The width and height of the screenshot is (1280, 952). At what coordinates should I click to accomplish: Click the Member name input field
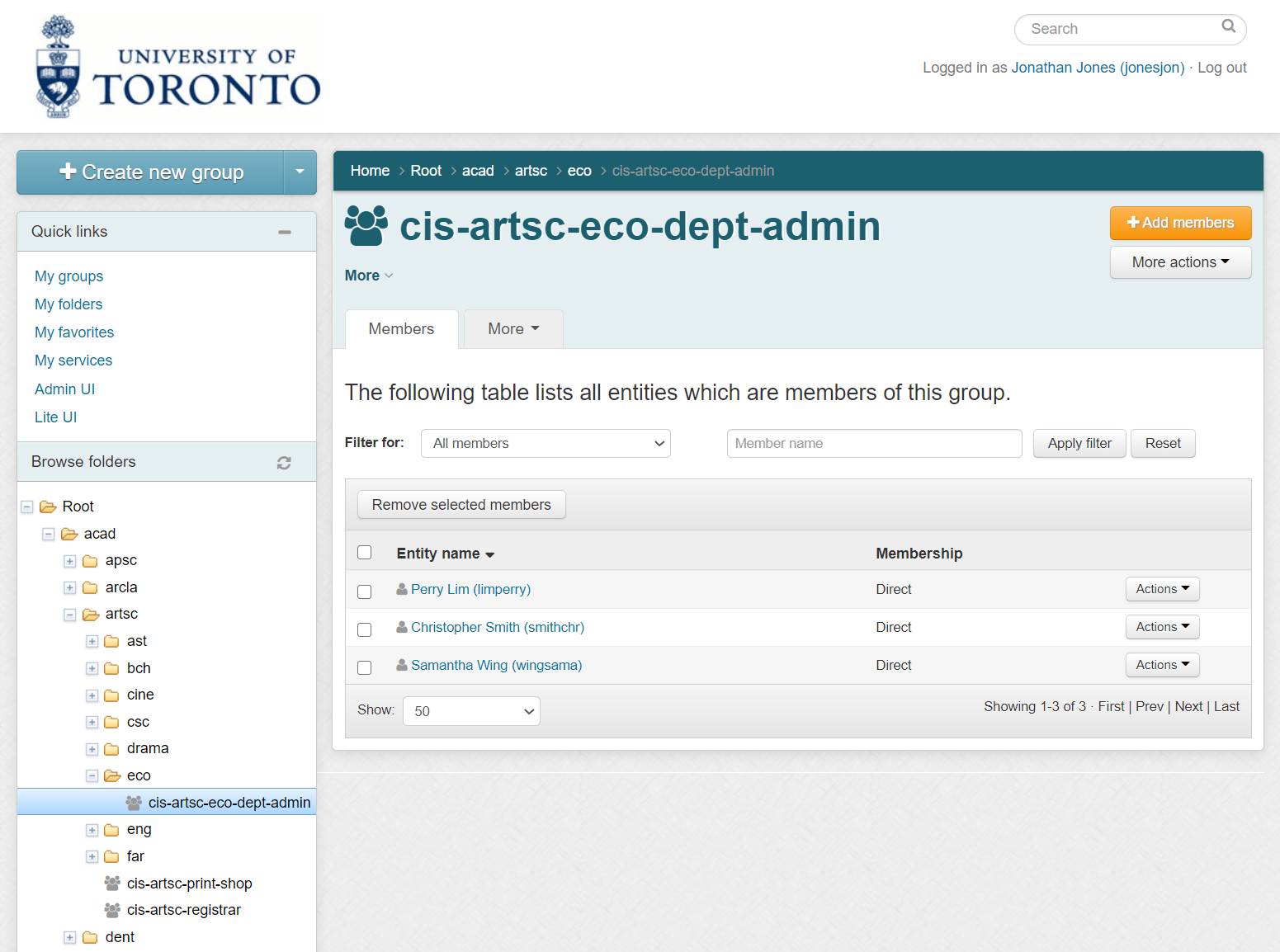pos(874,443)
